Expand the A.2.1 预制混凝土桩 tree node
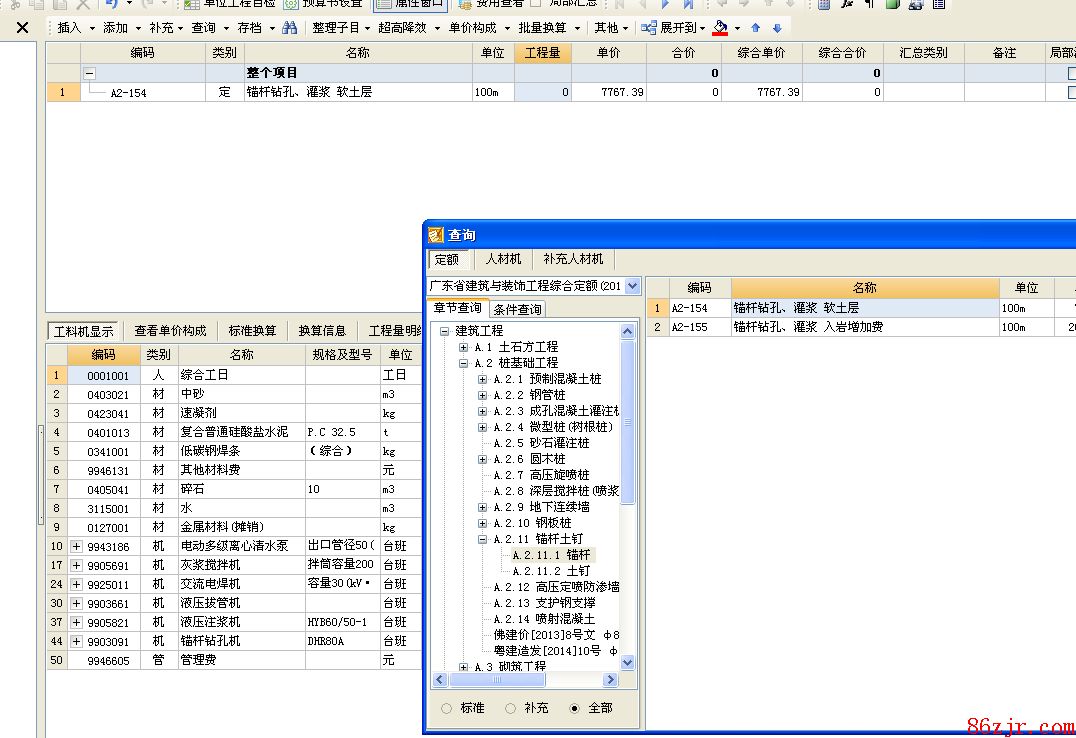Viewport: 1076px width, 738px height. 482,379
